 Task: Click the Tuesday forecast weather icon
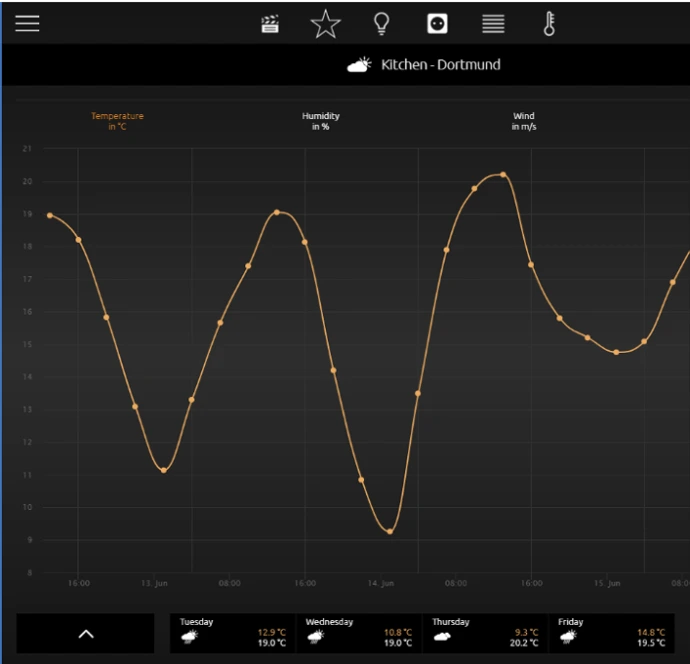[x=189, y=636]
